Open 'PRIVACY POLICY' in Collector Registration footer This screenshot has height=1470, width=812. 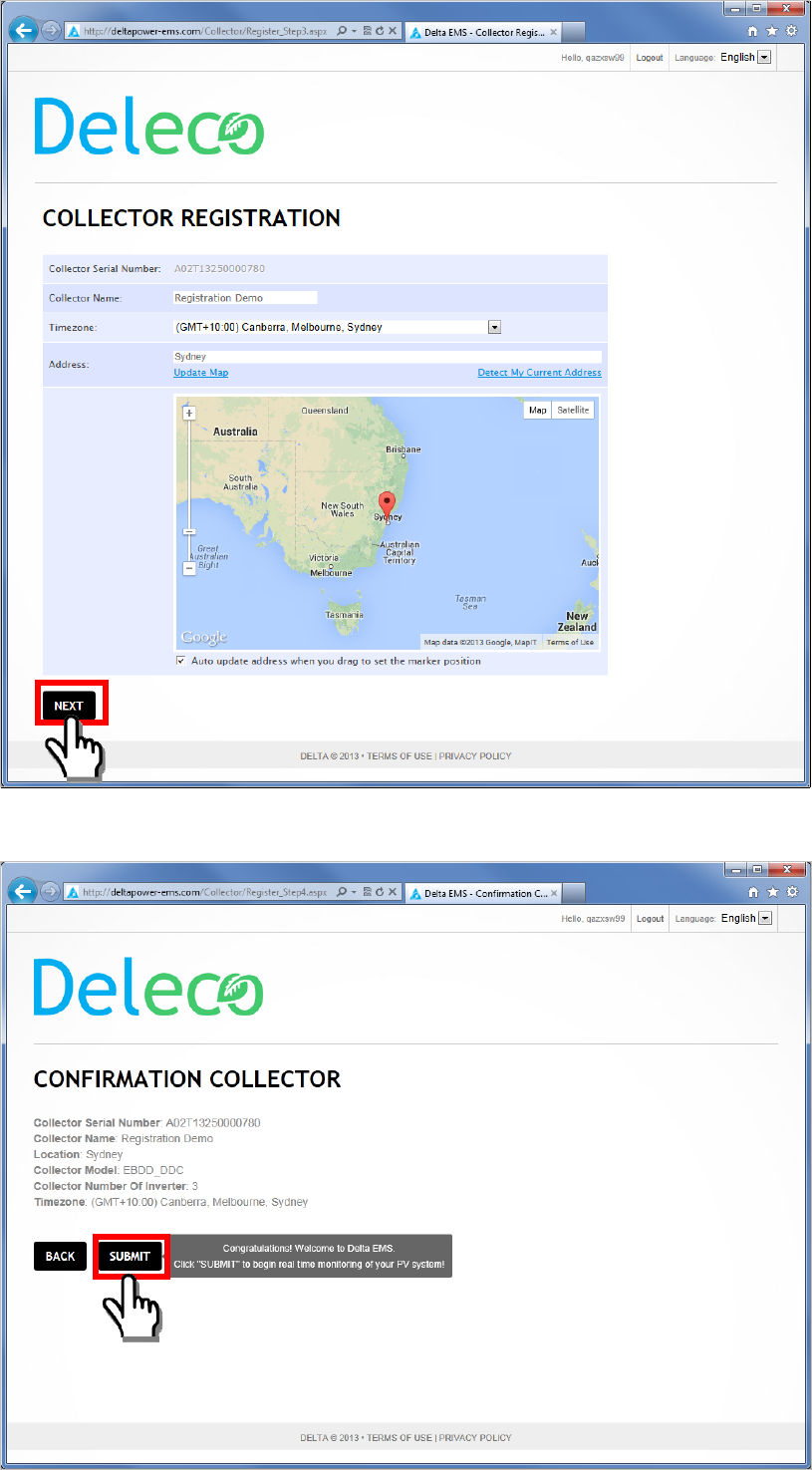click(x=475, y=756)
